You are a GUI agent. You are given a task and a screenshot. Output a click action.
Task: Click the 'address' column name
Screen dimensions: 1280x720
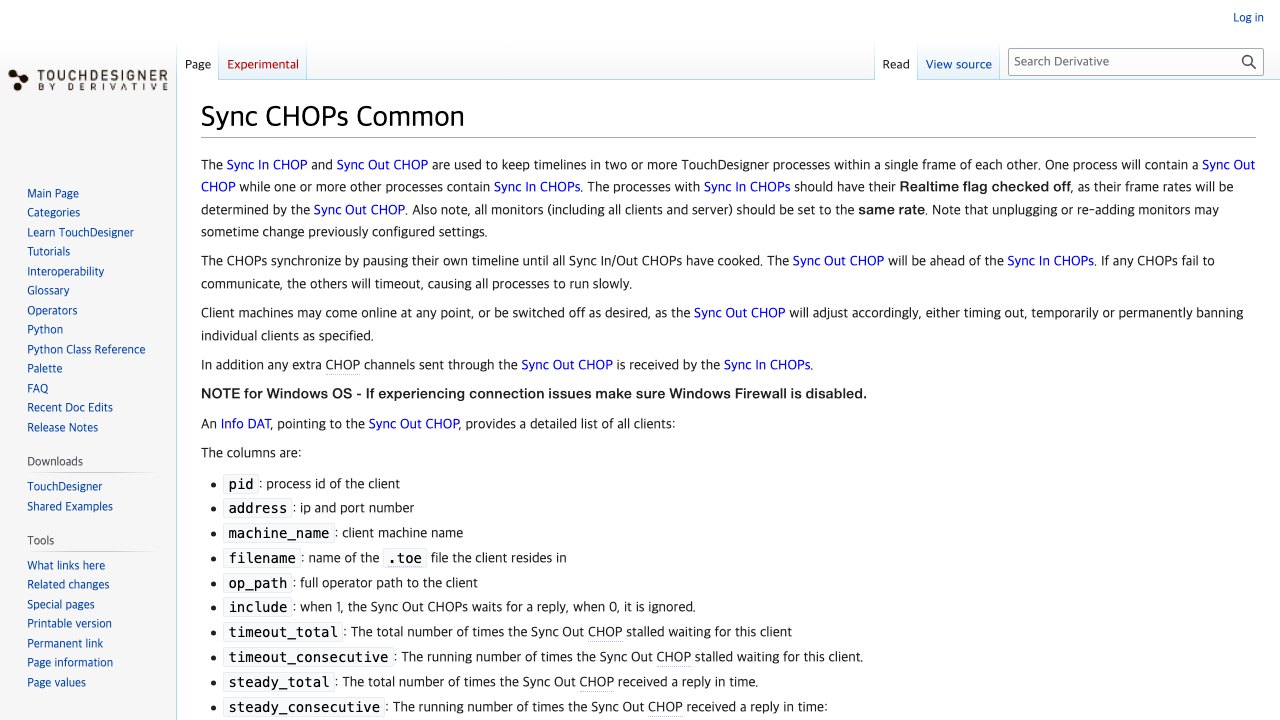click(258, 508)
